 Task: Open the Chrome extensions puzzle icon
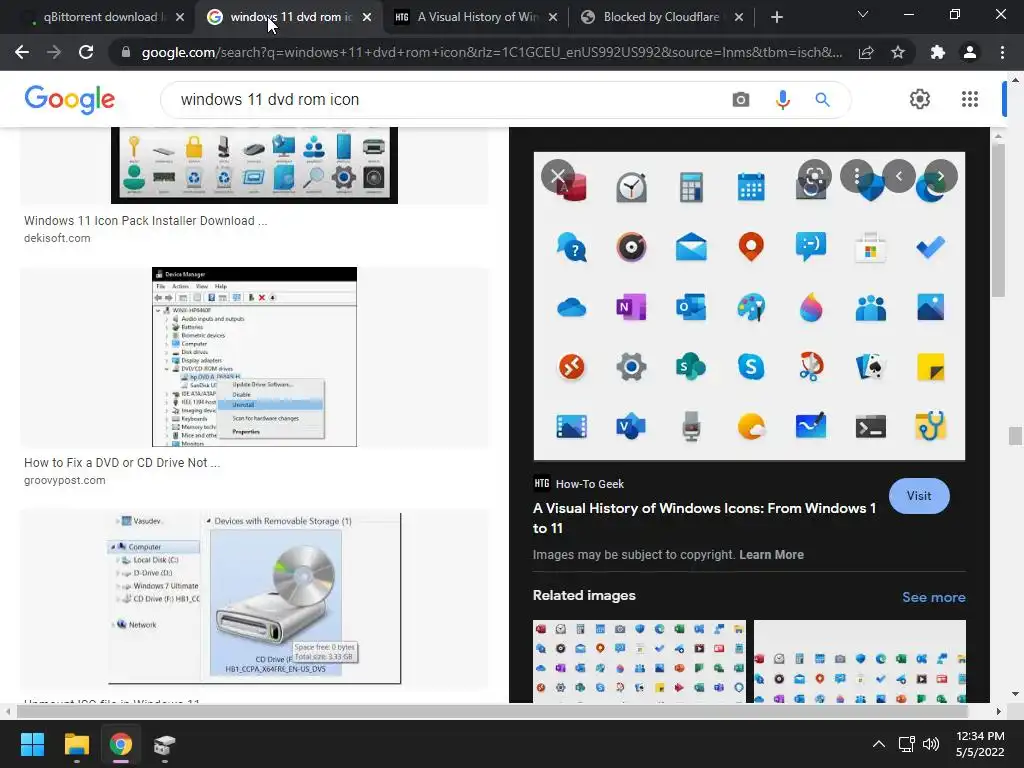tap(938, 52)
